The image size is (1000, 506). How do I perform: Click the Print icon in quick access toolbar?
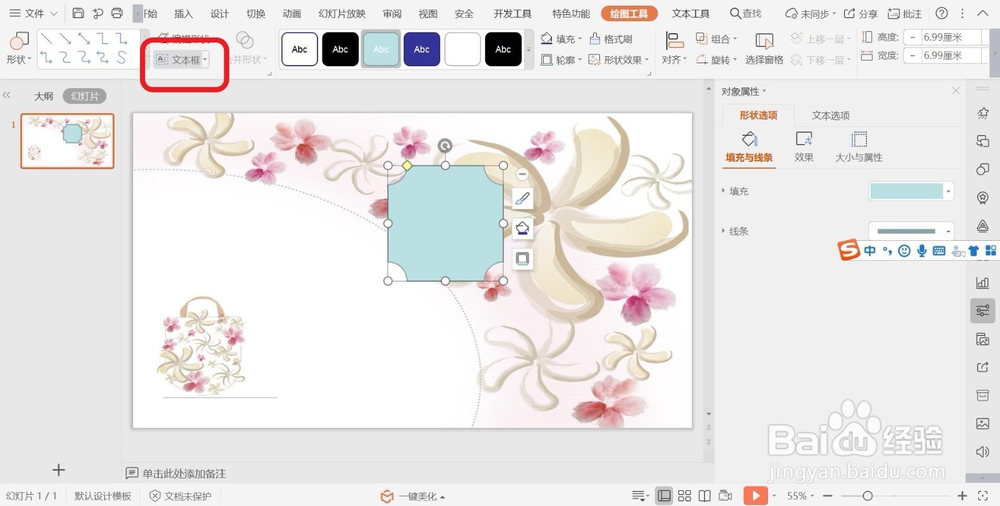[117, 13]
